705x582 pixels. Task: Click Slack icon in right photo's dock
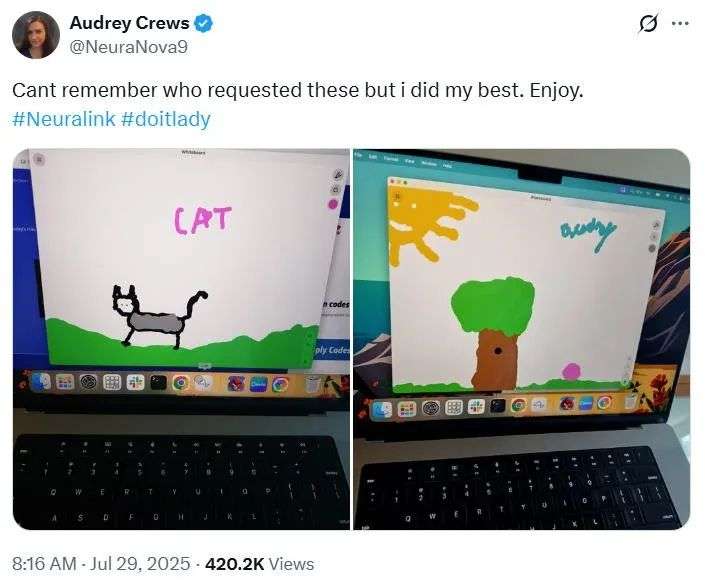pos(476,407)
